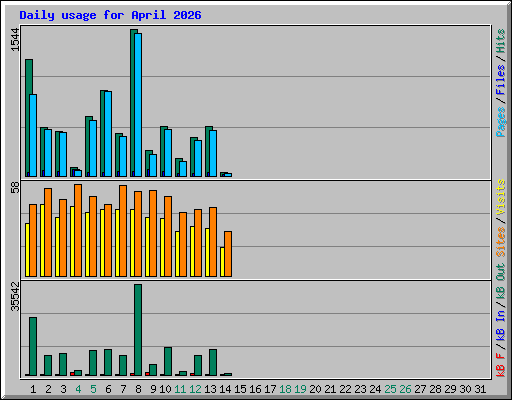Select day 5 on the date axis
Viewport: 512px width, 400px height.
[93, 389]
